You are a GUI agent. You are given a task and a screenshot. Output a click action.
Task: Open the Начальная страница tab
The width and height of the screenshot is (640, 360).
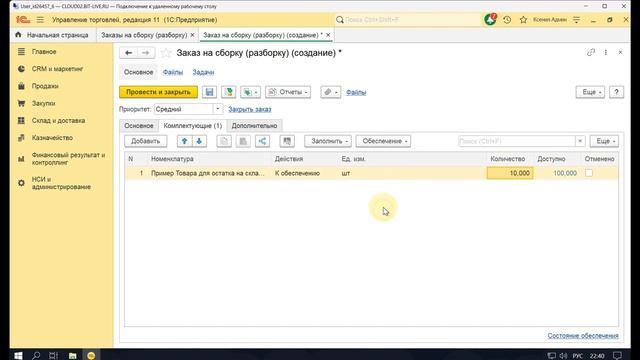click(52, 35)
